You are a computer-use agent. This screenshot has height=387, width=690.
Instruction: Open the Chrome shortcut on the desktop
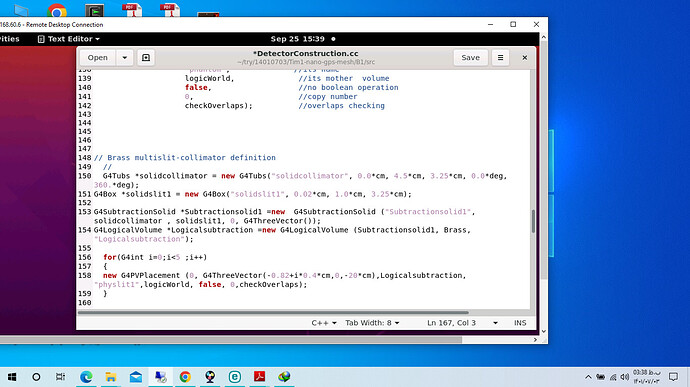[57, 10]
